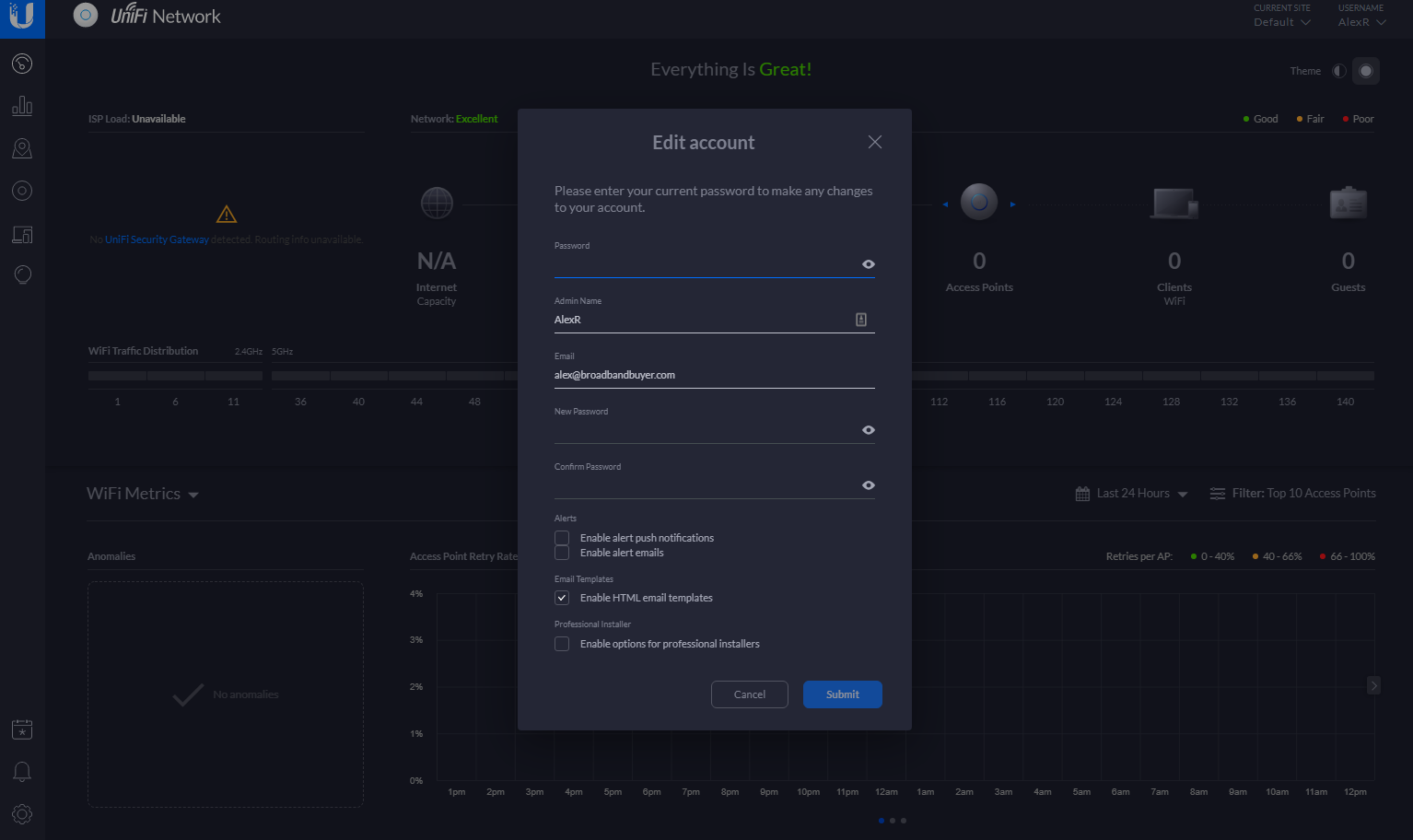Screen dimensions: 1413x840
Task: Open the Top 10 Access Points filter
Action: coord(1293,493)
